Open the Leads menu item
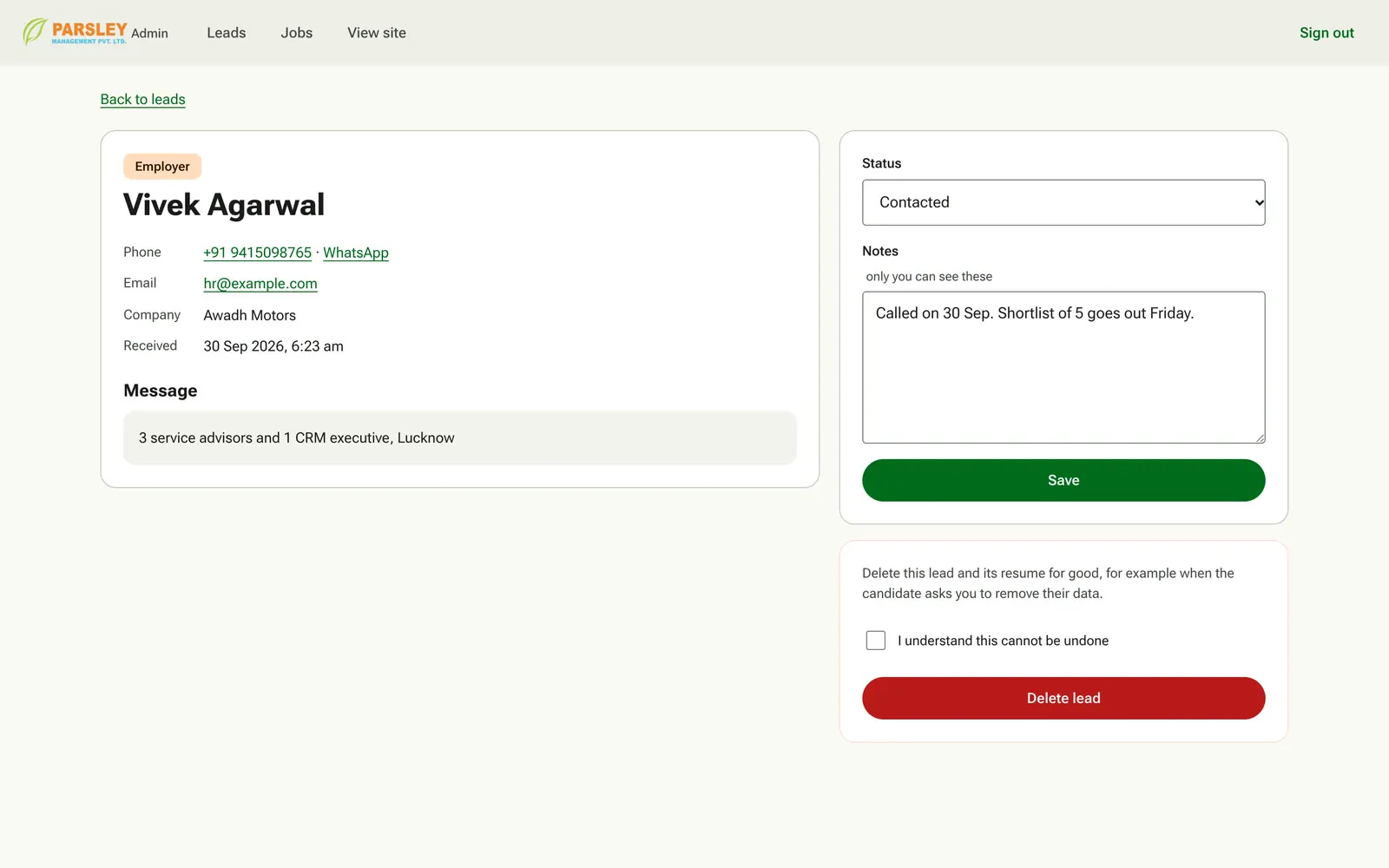Screen dimensions: 1389x868 click(x=227, y=33)
